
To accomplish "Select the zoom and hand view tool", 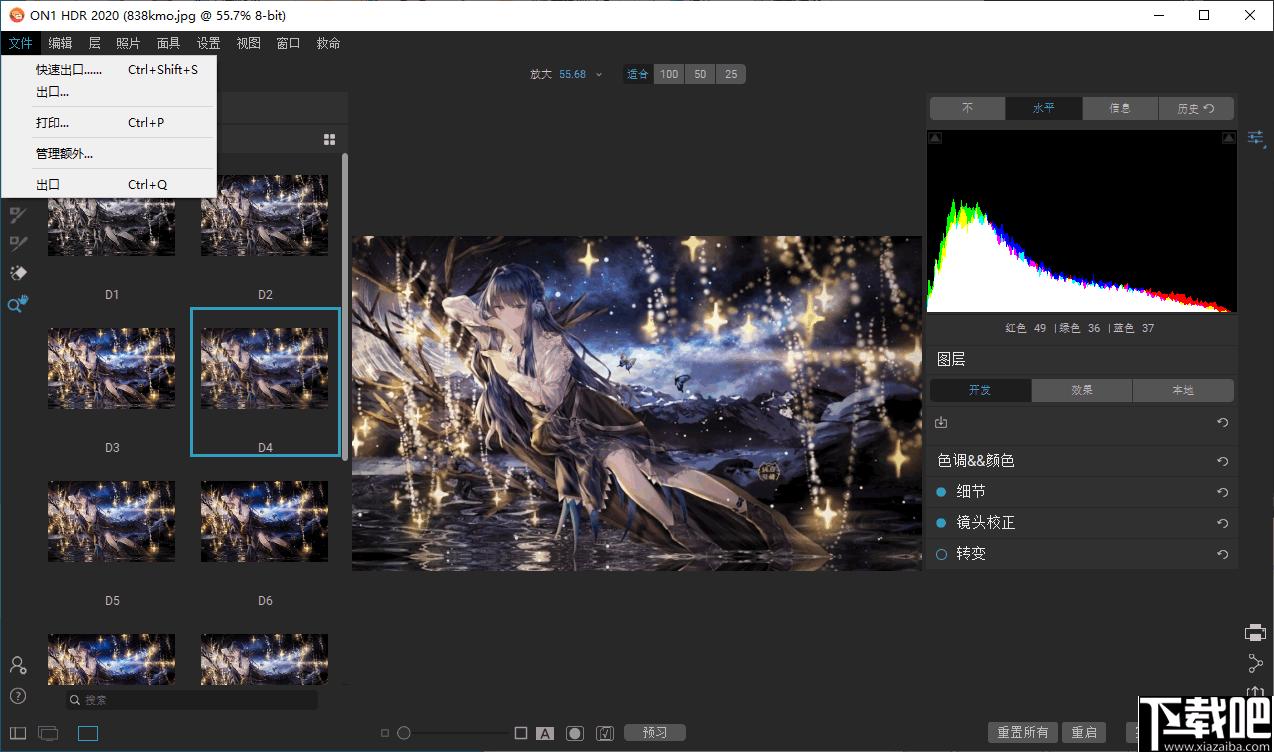I will pyautogui.click(x=17, y=304).
